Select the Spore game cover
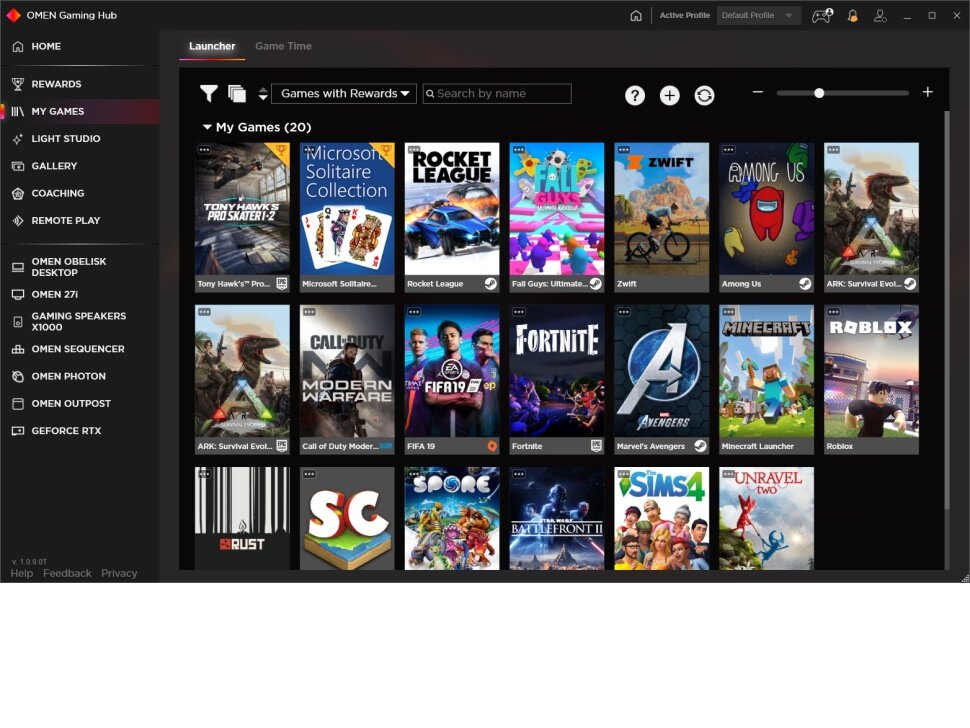Screen dimensions: 970x728 (452, 518)
